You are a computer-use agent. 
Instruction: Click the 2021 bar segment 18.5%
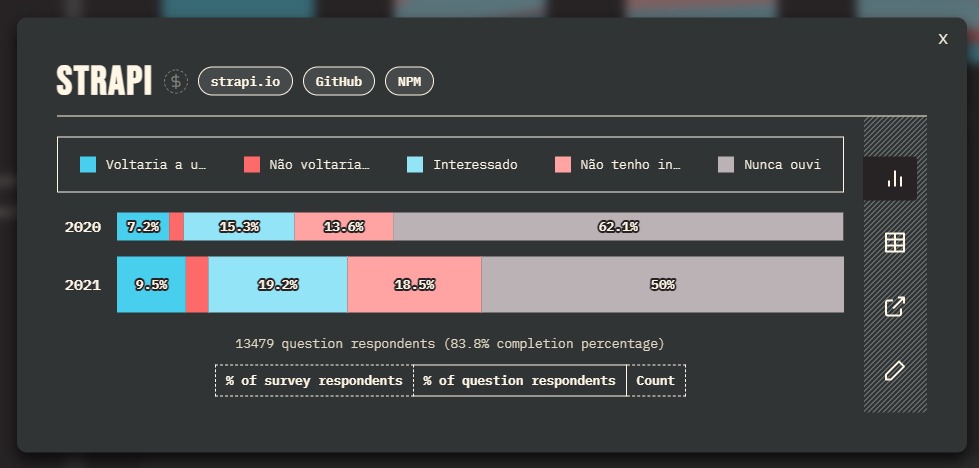pyautogui.click(x=415, y=285)
